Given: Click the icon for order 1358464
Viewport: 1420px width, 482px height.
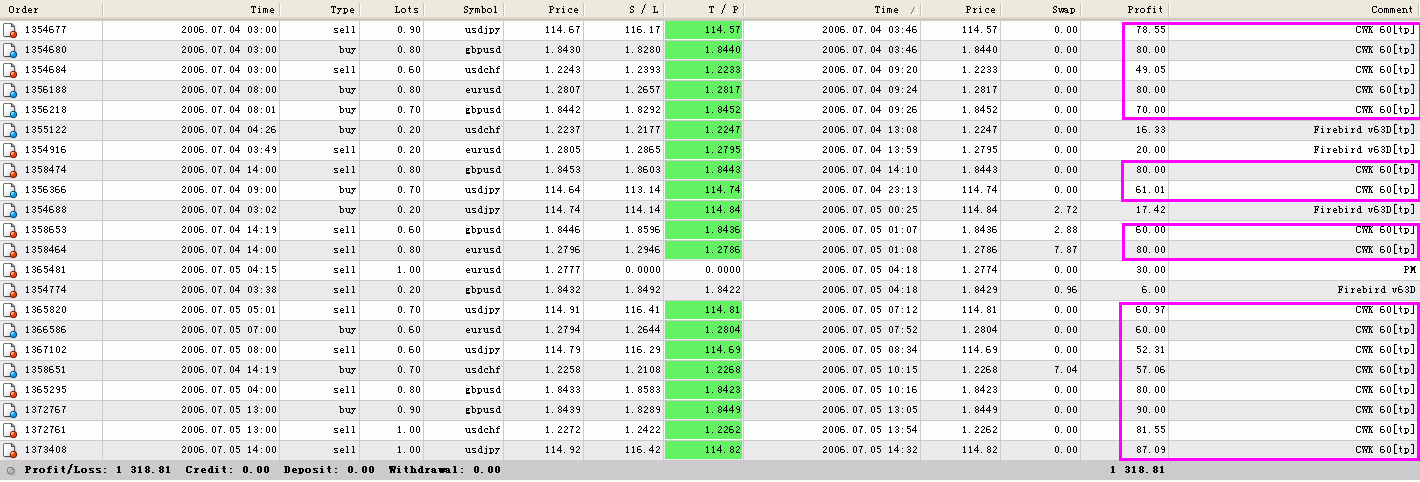Looking at the screenshot, I should click(x=10, y=250).
